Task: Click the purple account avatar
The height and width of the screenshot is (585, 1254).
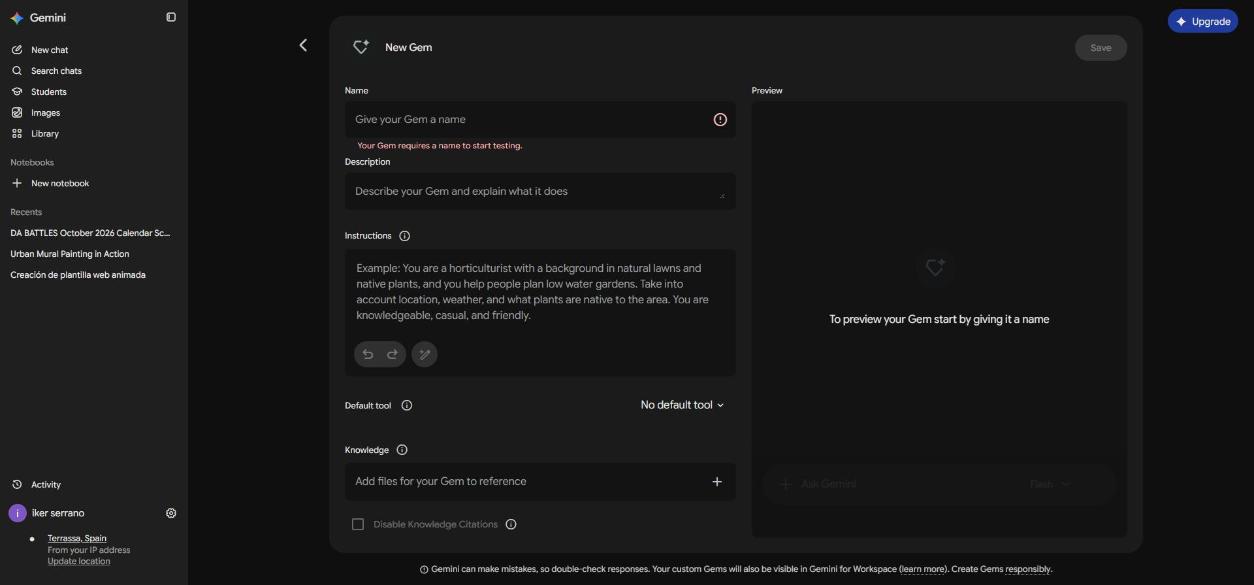Action: [17, 513]
